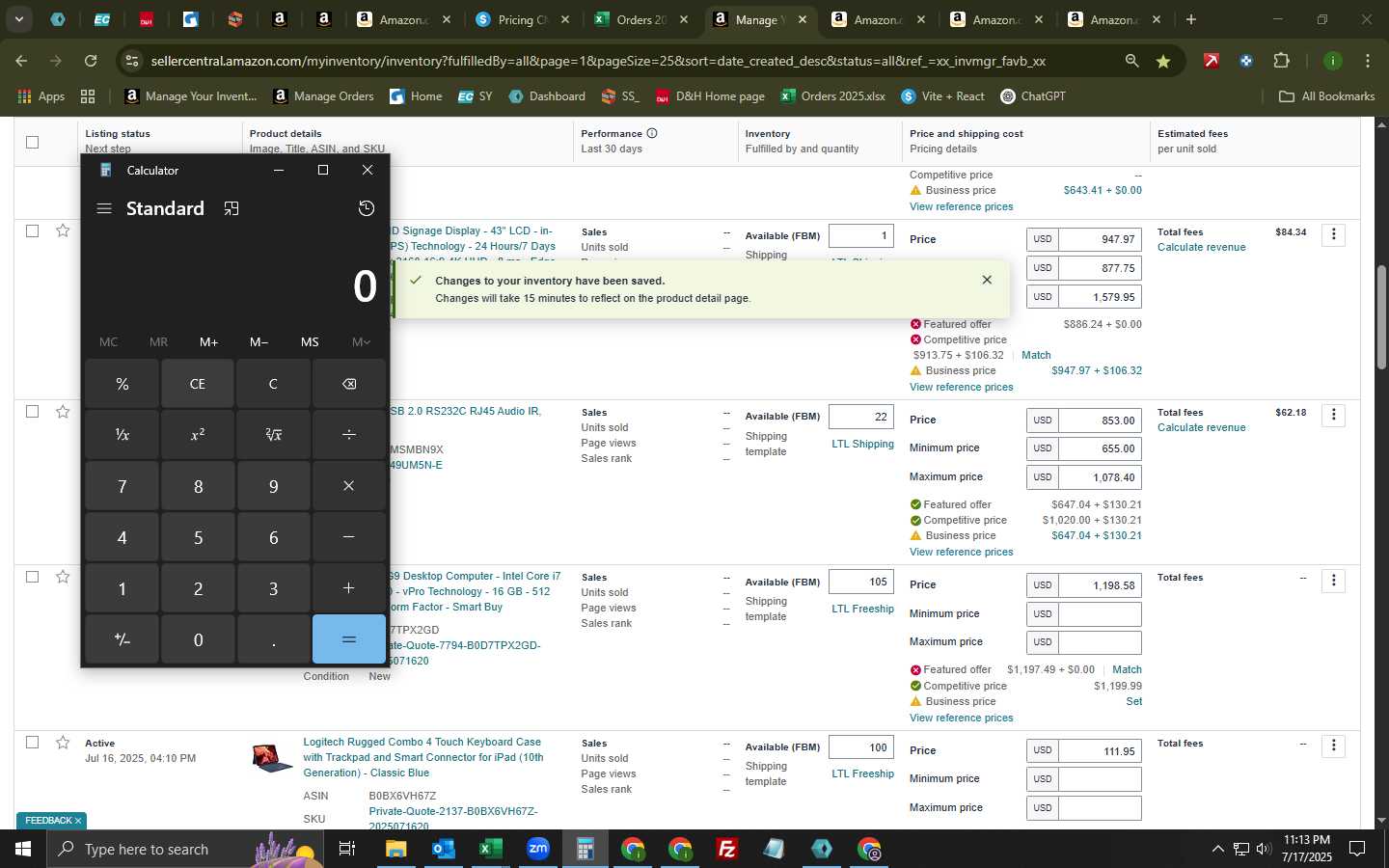
Task: Open Chrome three-dot menu
Action: click(x=1367, y=61)
